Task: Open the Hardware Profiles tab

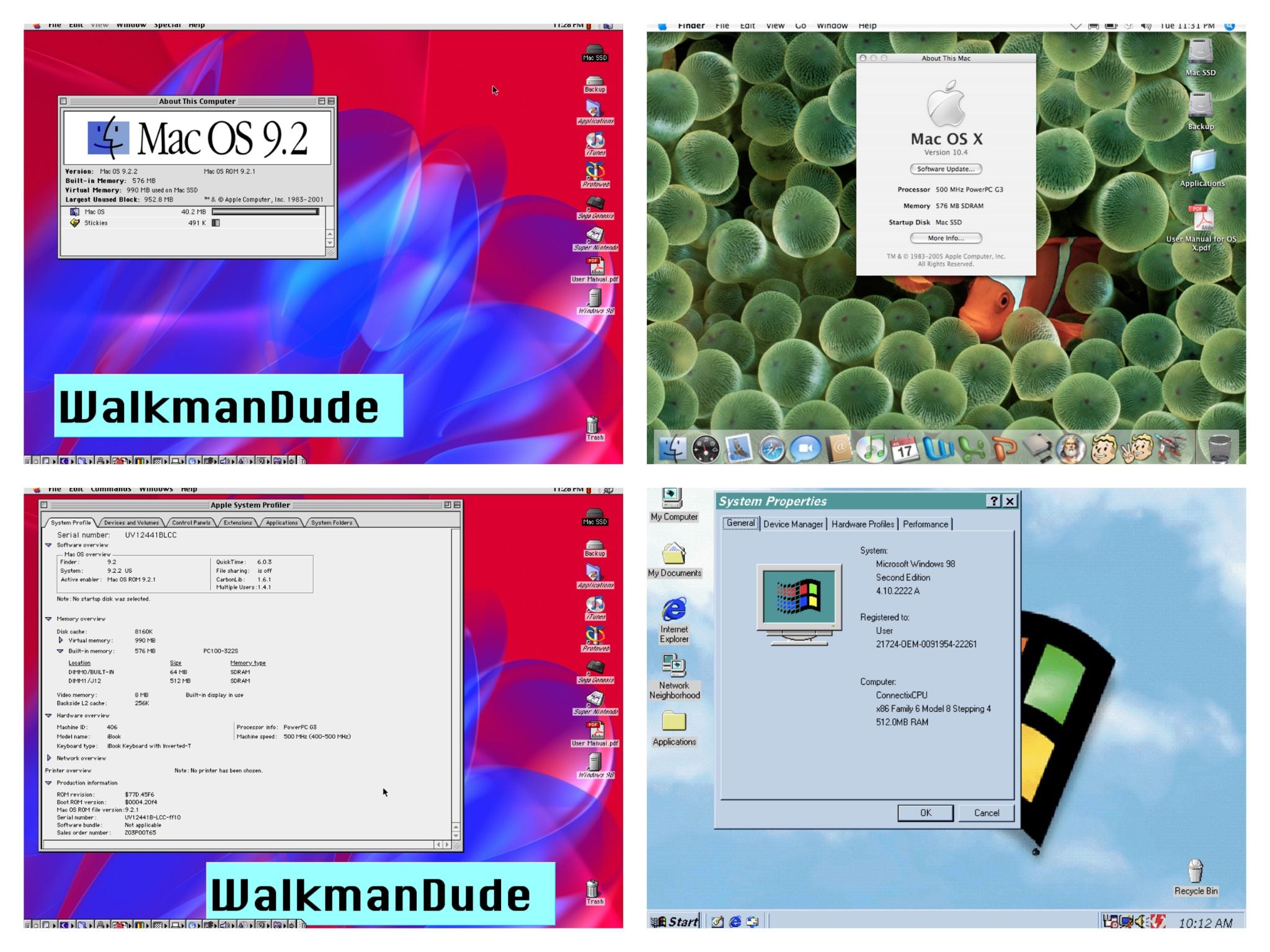Action: [x=863, y=524]
